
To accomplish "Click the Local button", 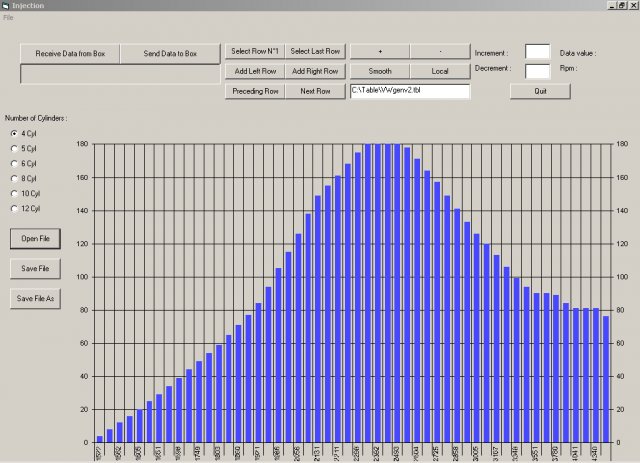I will pyautogui.click(x=440, y=71).
